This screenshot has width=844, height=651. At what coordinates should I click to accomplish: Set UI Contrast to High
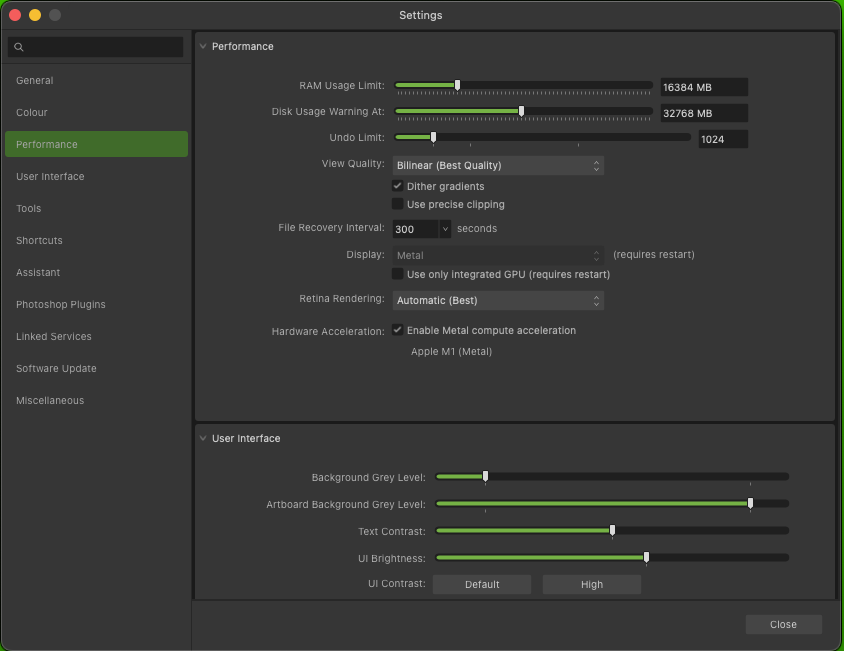click(592, 584)
